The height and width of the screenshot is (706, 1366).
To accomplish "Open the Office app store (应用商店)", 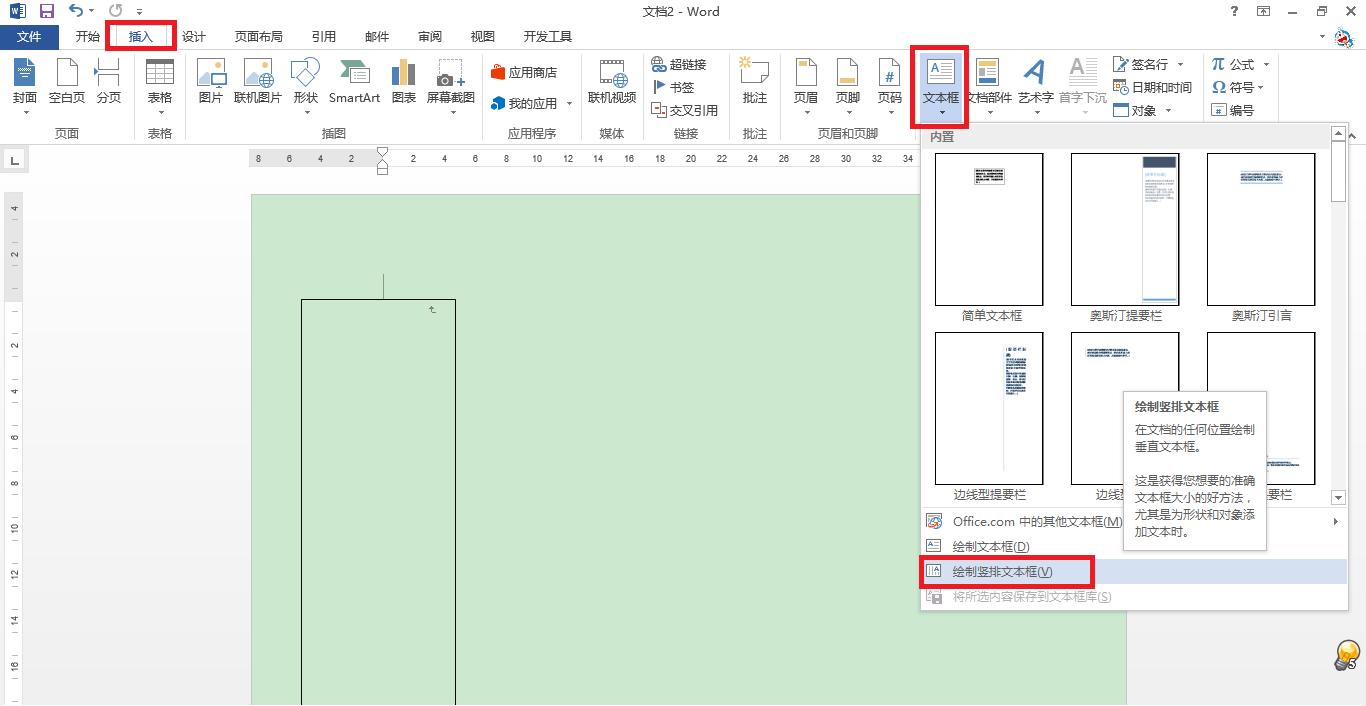I will (524, 73).
